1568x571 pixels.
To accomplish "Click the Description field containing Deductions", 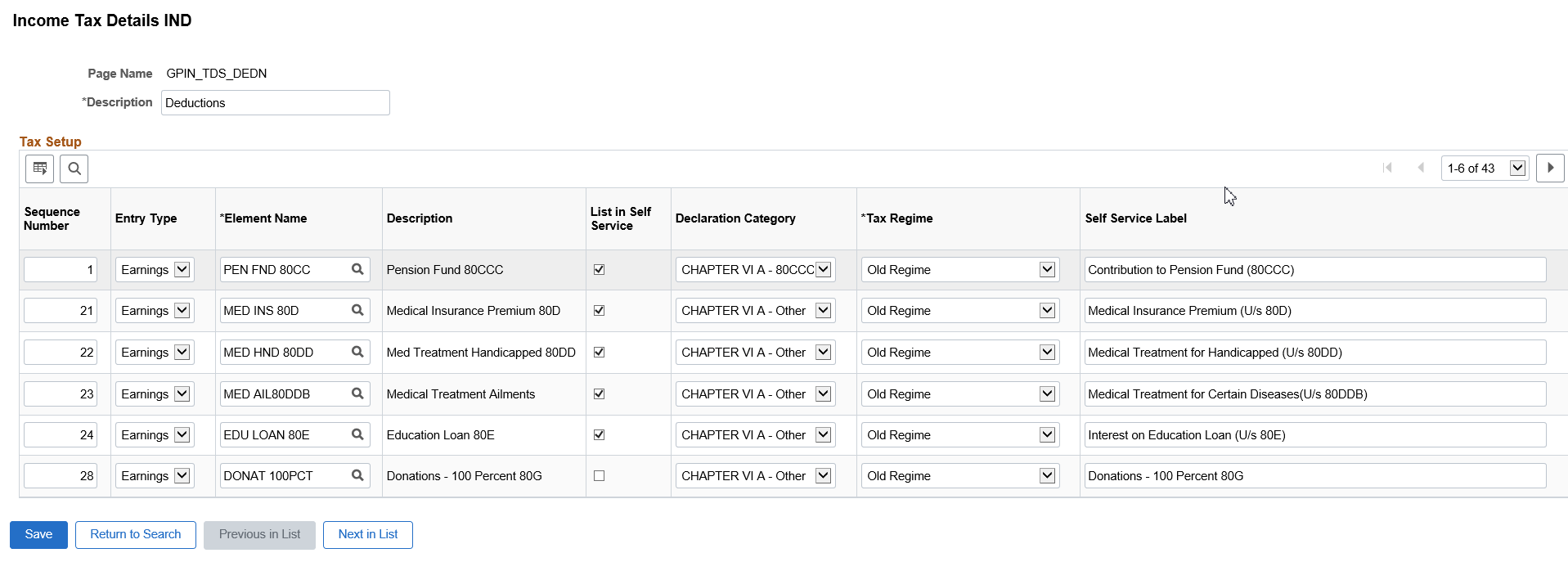I will 276,103.
